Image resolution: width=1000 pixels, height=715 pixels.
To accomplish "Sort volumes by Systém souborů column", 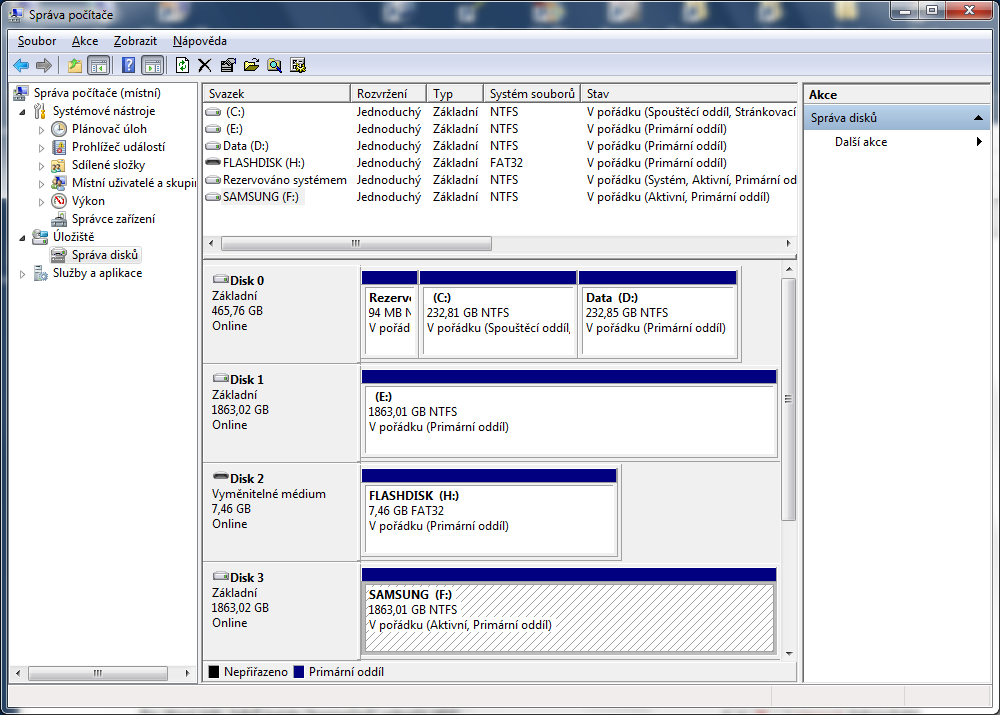I will coord(532,93).
